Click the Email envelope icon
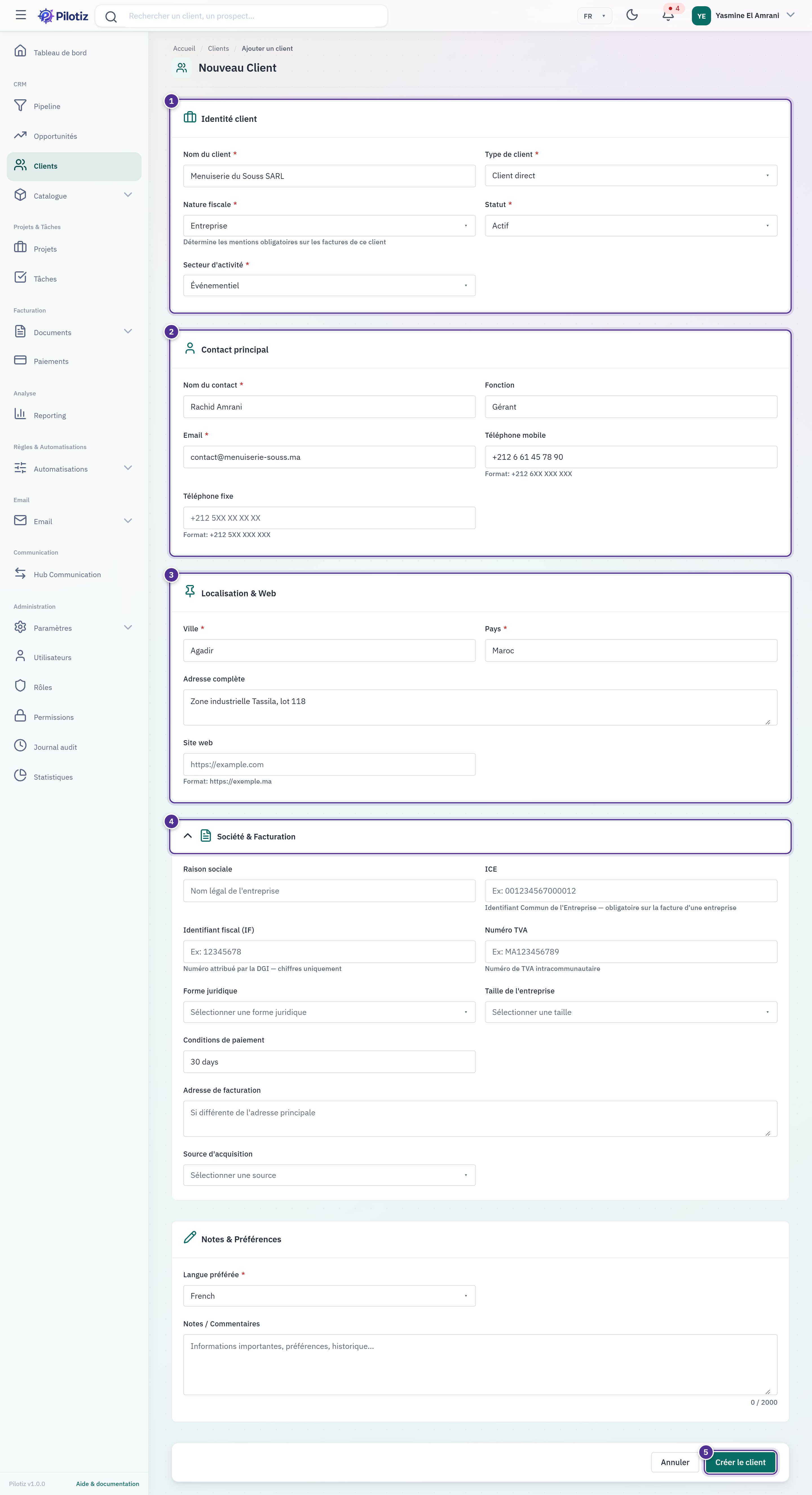 tap(20, 520)
